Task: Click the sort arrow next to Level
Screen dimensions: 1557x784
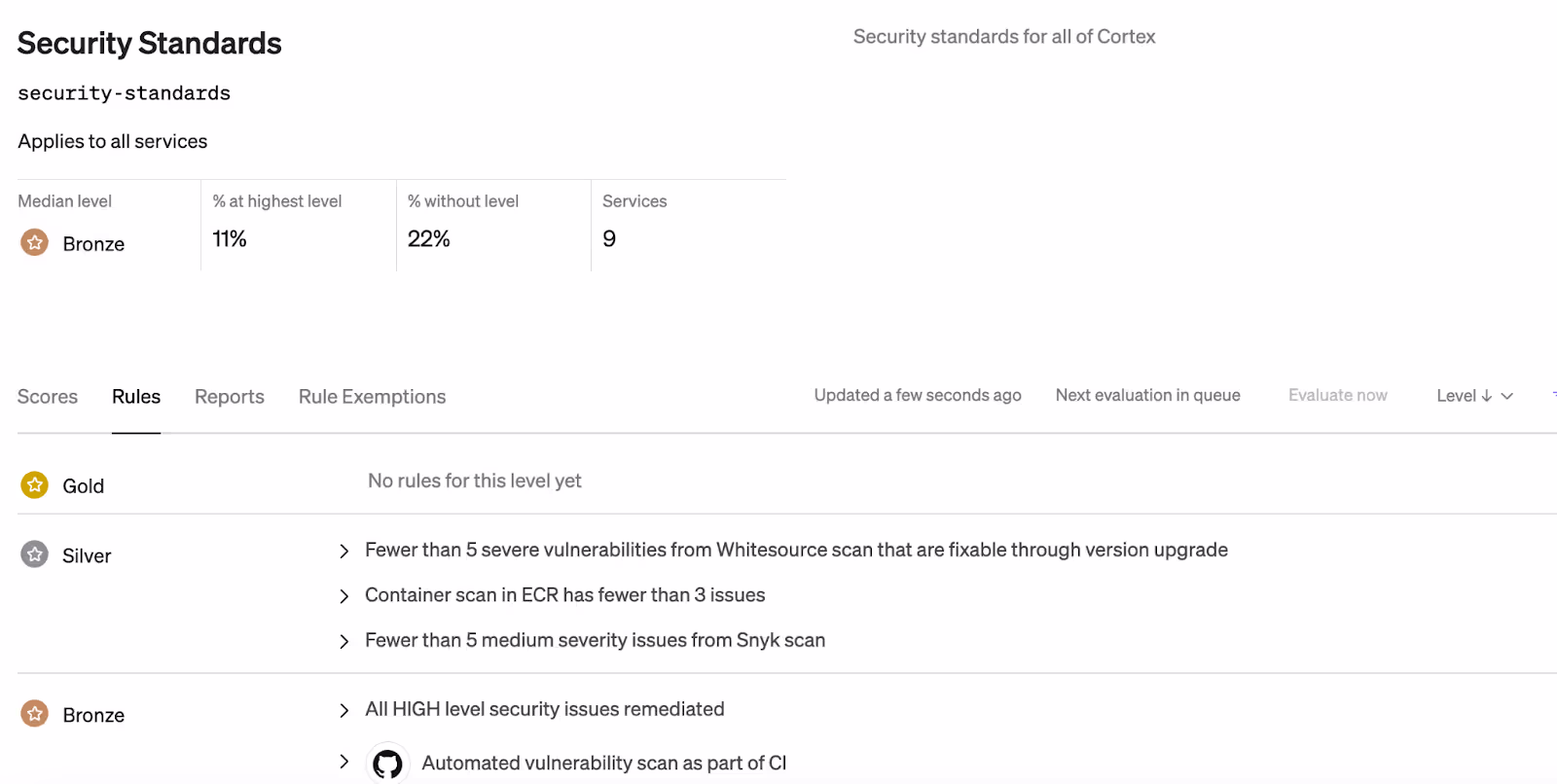Action: pyautogui.click(x=1486, y=396)
